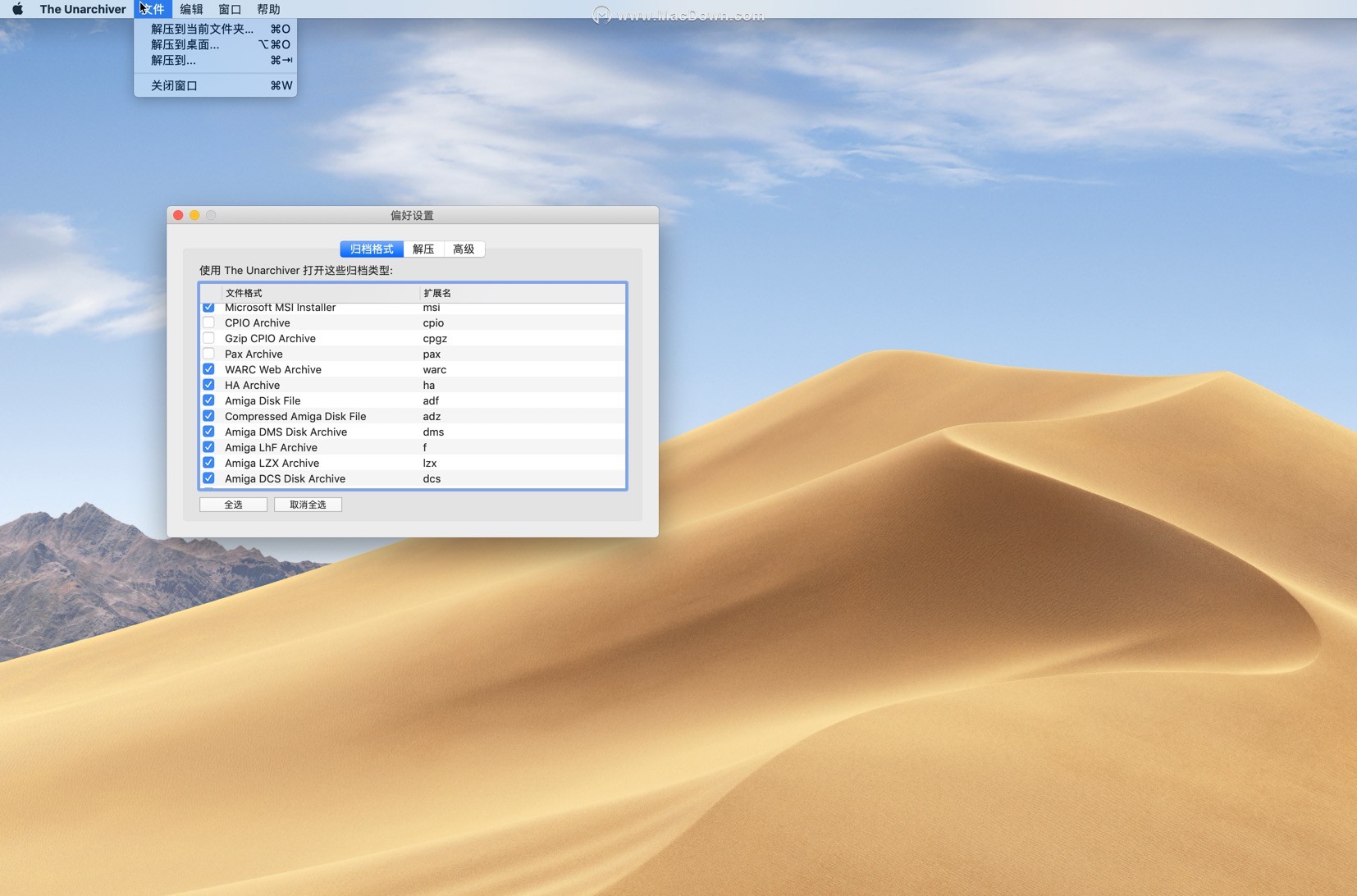
Task: Click the 全选 button
Action: tap(233, 505)
